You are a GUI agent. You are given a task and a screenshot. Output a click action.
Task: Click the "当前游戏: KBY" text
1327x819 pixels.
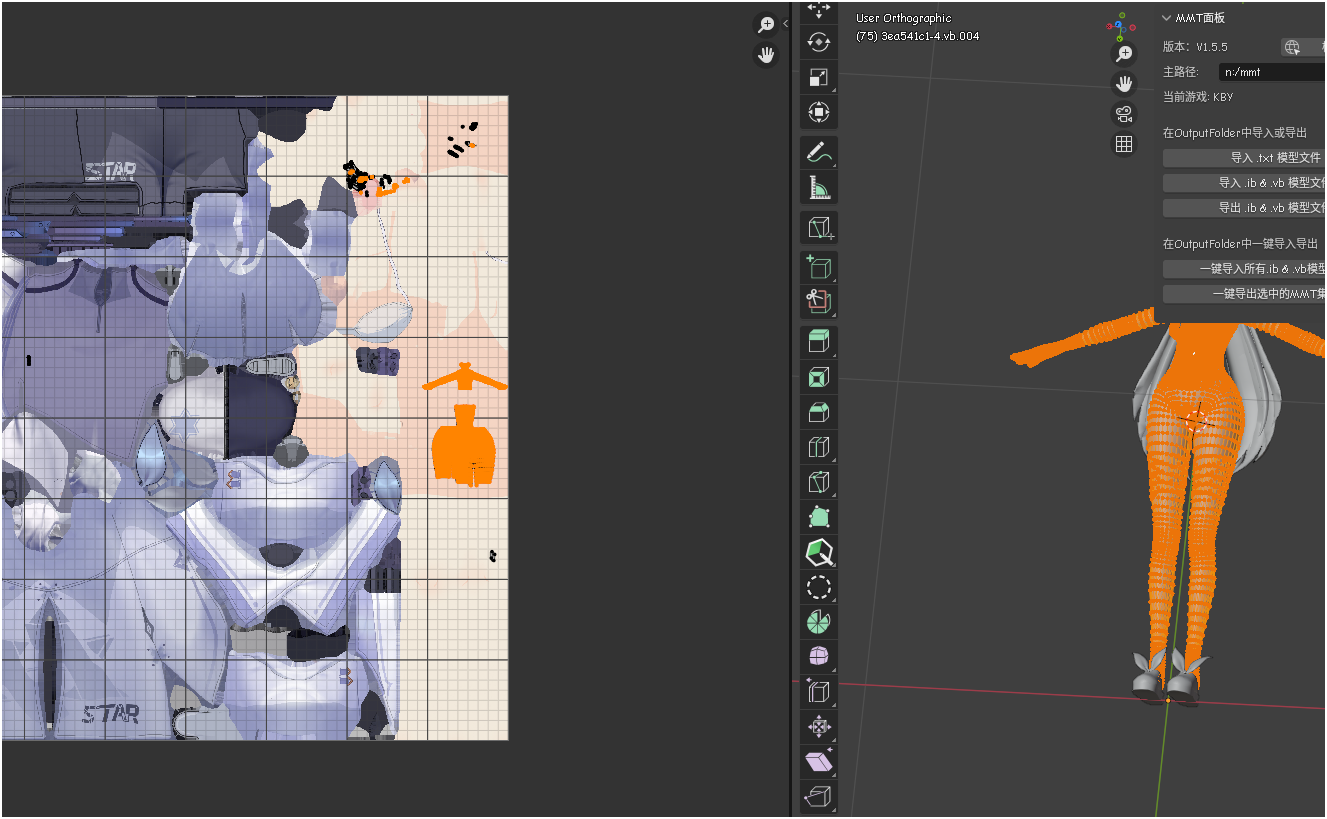click(1198, 97)
